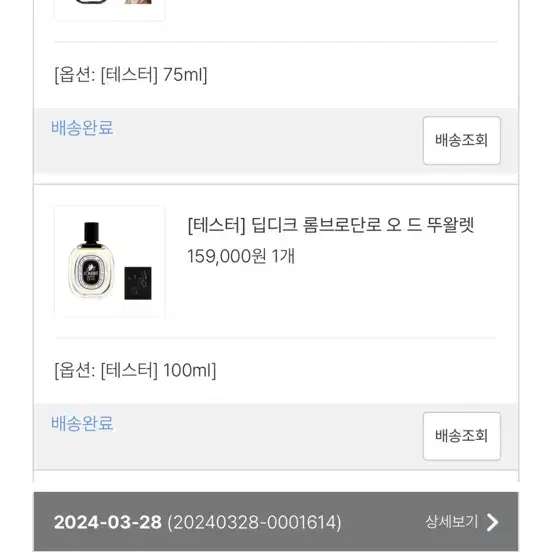Expand order details with the right chevron arrow
The width and height of the screenshot is (552, 552).
pos(492,522)
